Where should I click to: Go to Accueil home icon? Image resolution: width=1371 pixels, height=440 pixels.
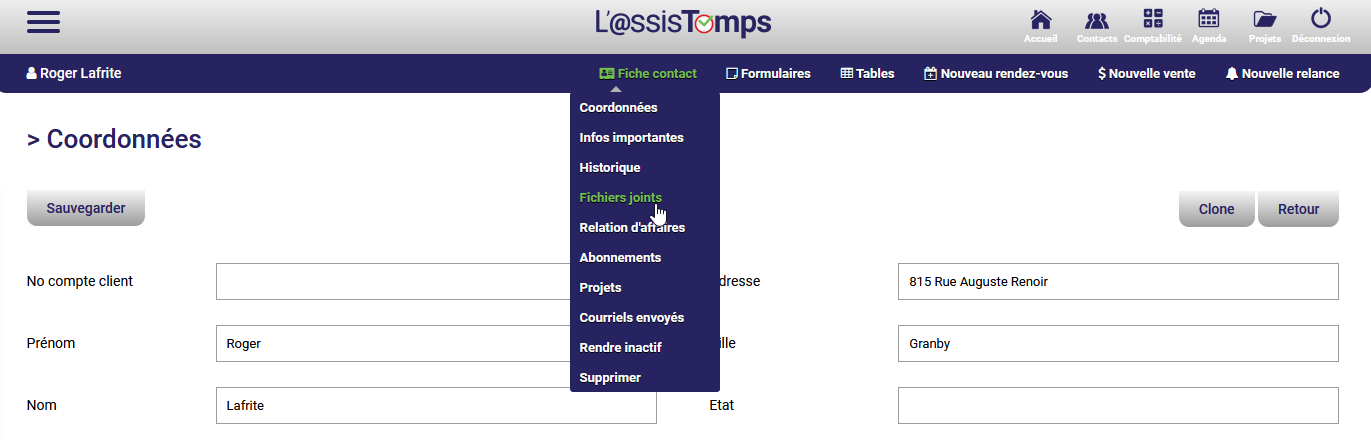[1040, 24]
